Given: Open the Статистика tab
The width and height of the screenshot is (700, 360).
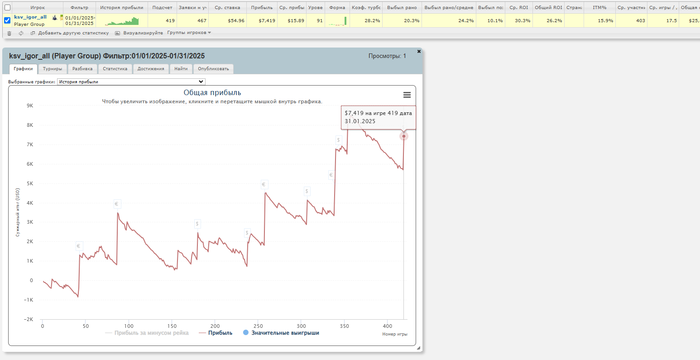Looking at the screenshot, I should click(115, 69).
